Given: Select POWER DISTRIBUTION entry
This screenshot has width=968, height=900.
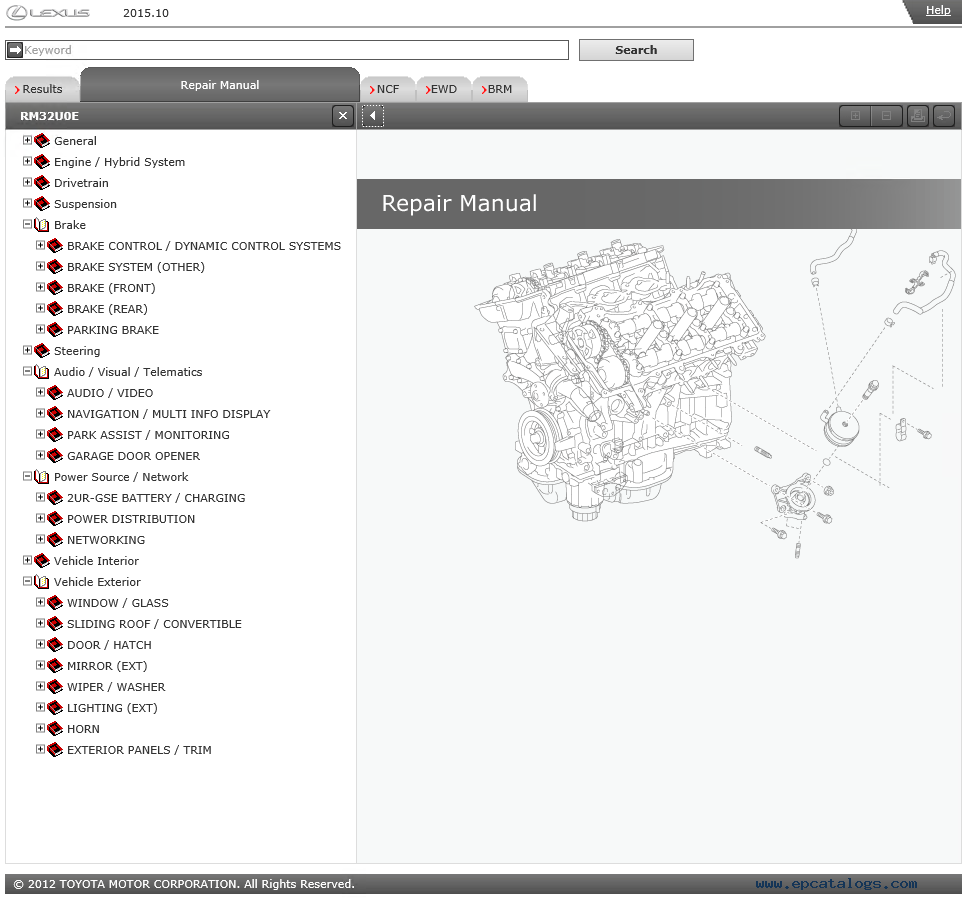Looking at the screenshot, I should coord(131,519).
